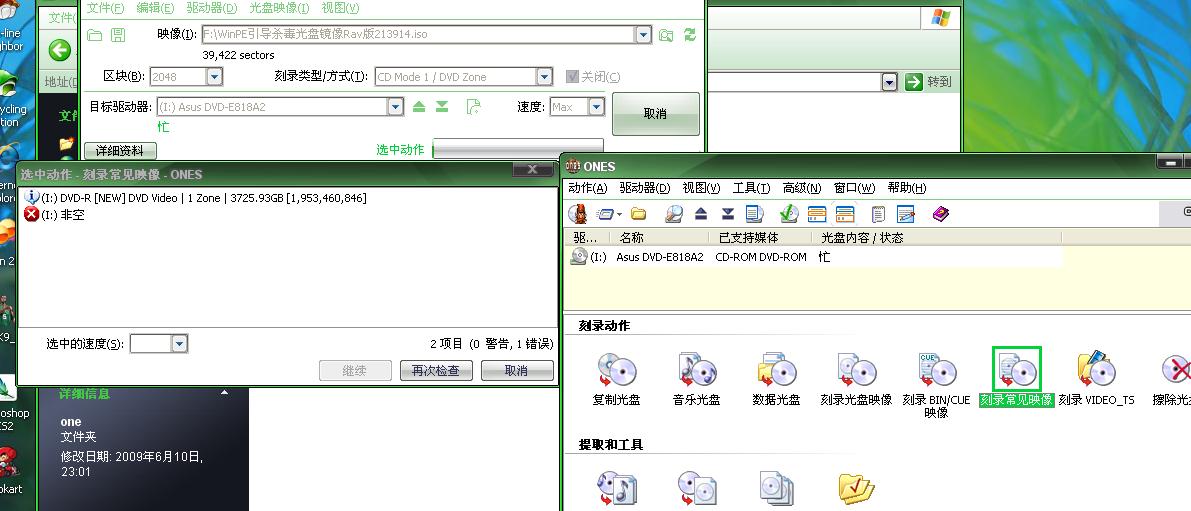Collapse the 详细信息 panel chevron
Screen dimensions: 1191x511
point(224,393)
